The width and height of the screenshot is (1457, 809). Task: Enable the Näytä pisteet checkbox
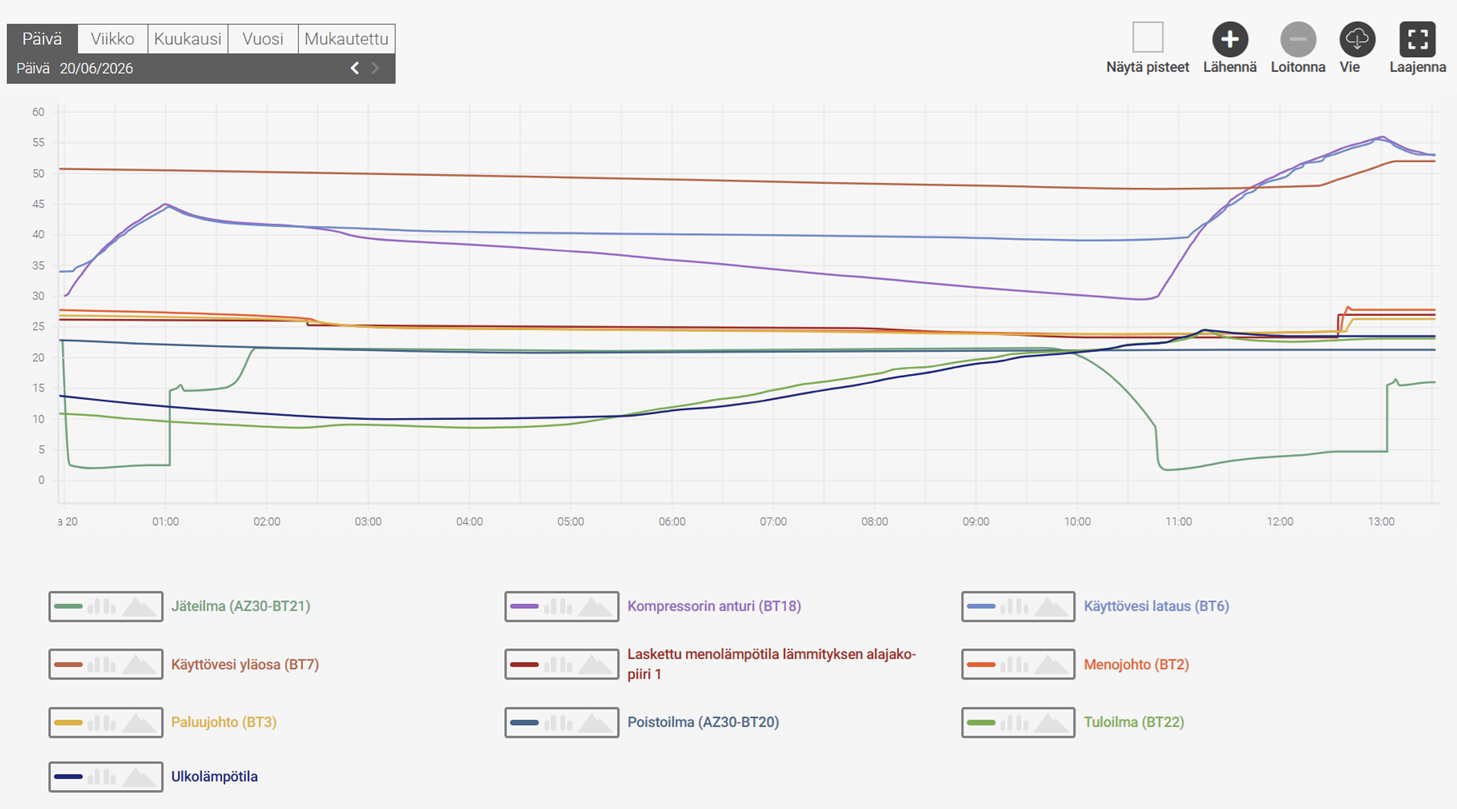pos(1148,38)
